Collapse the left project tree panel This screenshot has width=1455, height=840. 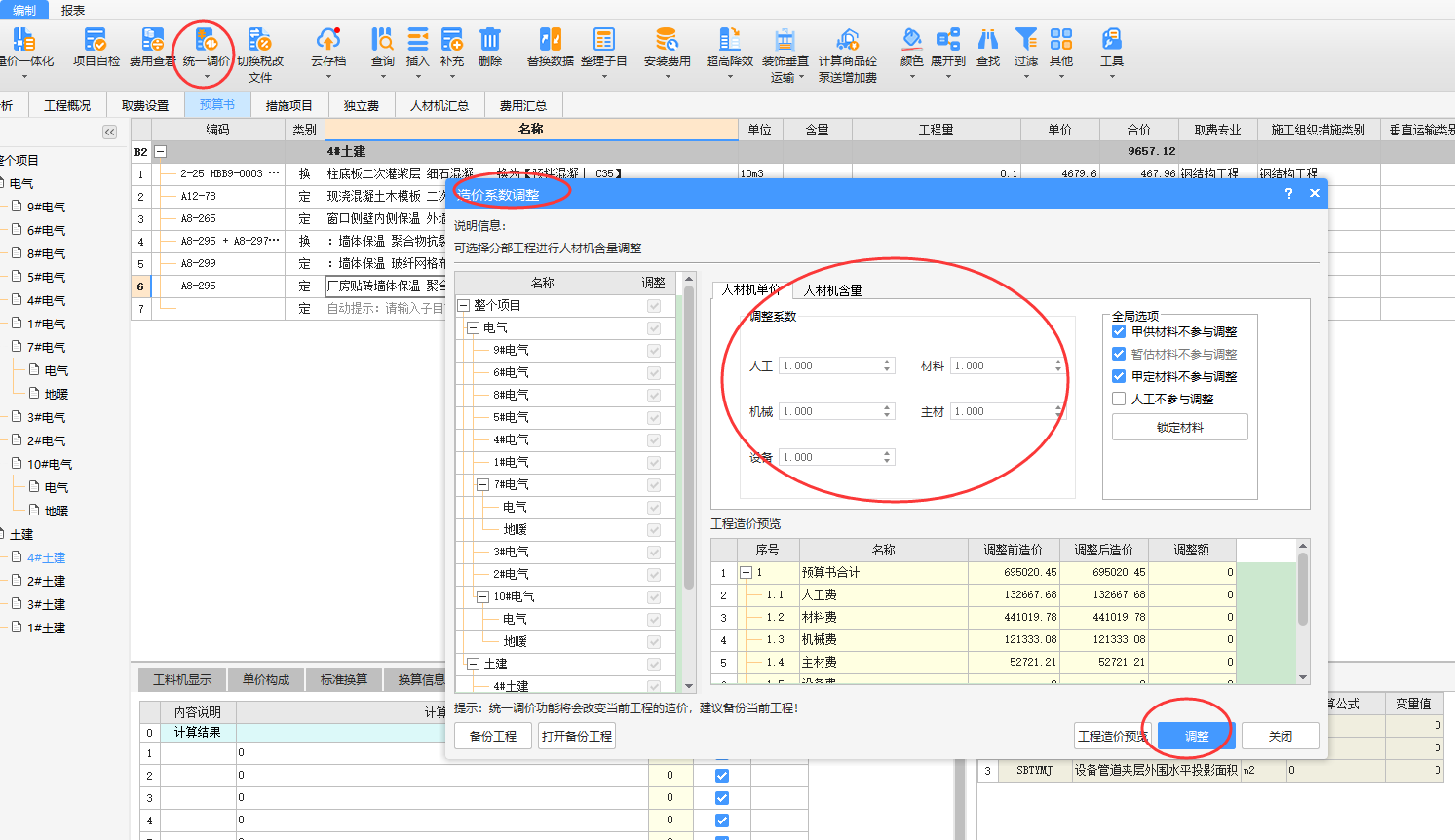pos(109,132)
